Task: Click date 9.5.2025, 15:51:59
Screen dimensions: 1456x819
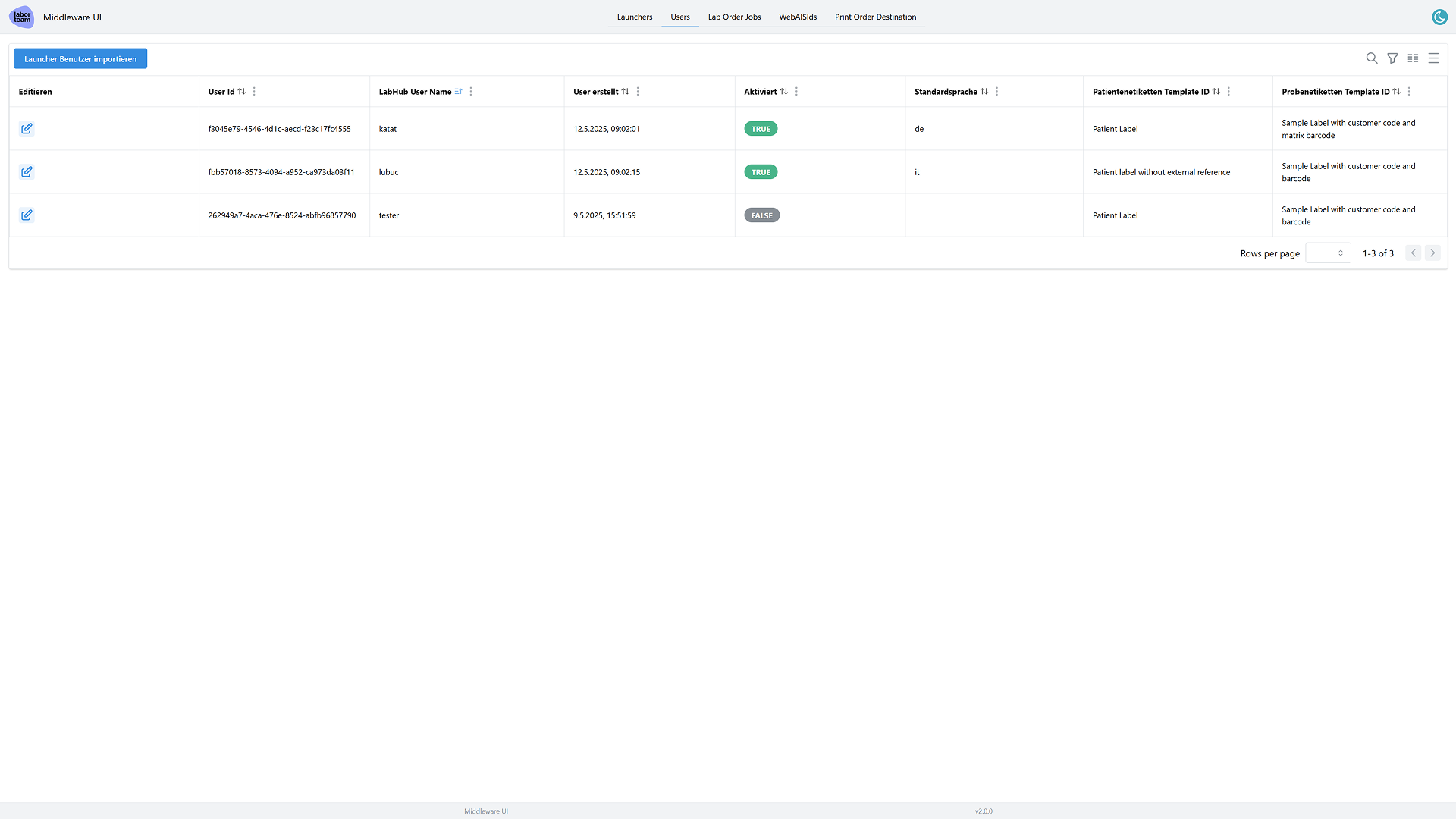Action: pyautogui.click(x=604, y=215)
